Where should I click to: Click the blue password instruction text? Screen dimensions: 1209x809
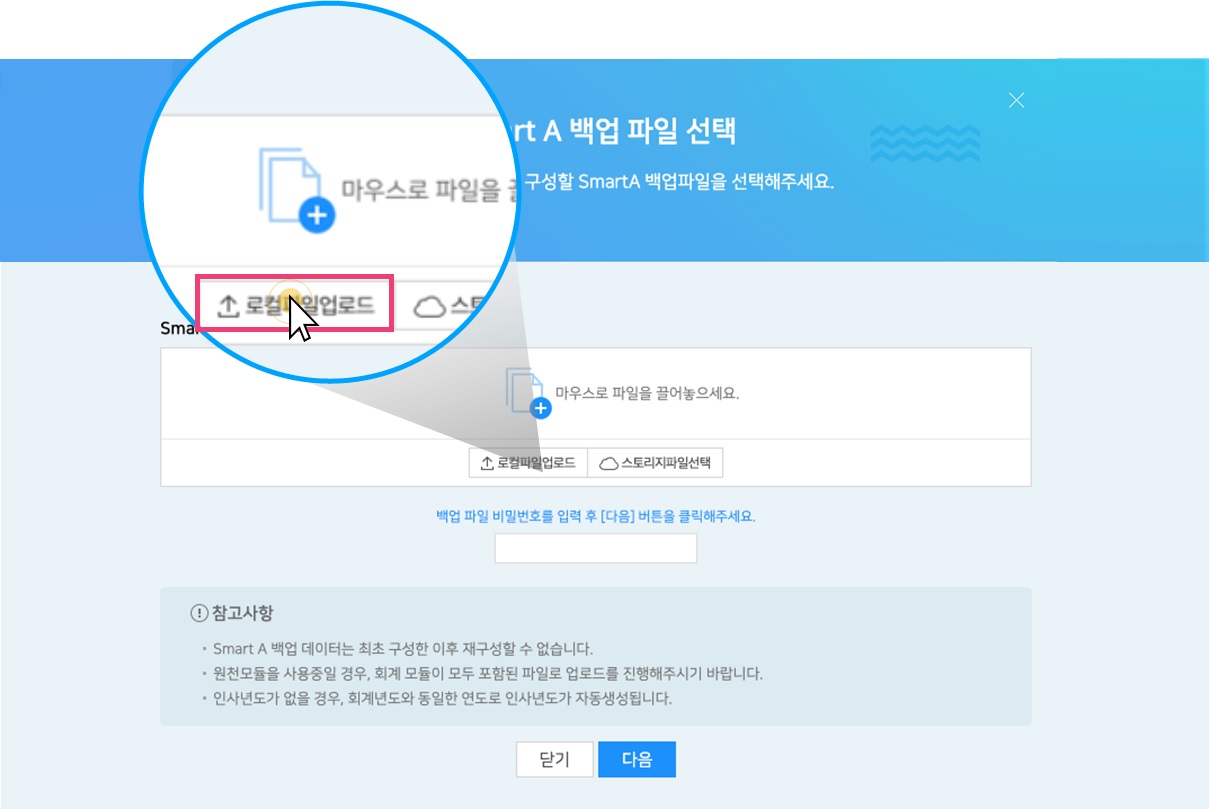(x=596, y=517)
